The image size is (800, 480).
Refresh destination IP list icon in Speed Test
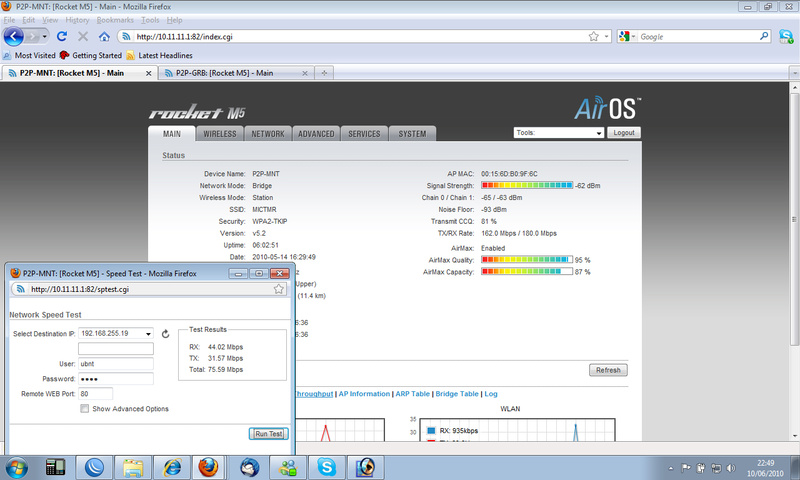[165, 334]
